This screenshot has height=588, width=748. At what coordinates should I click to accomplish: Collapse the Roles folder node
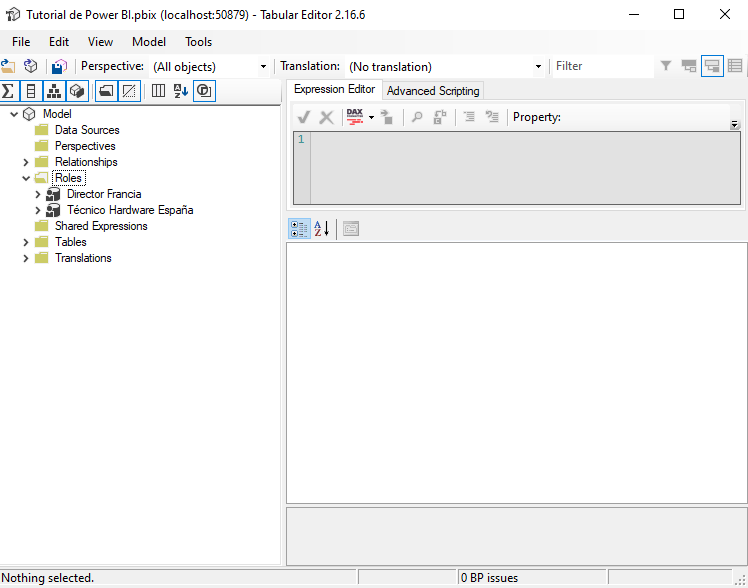coord(26,178)
